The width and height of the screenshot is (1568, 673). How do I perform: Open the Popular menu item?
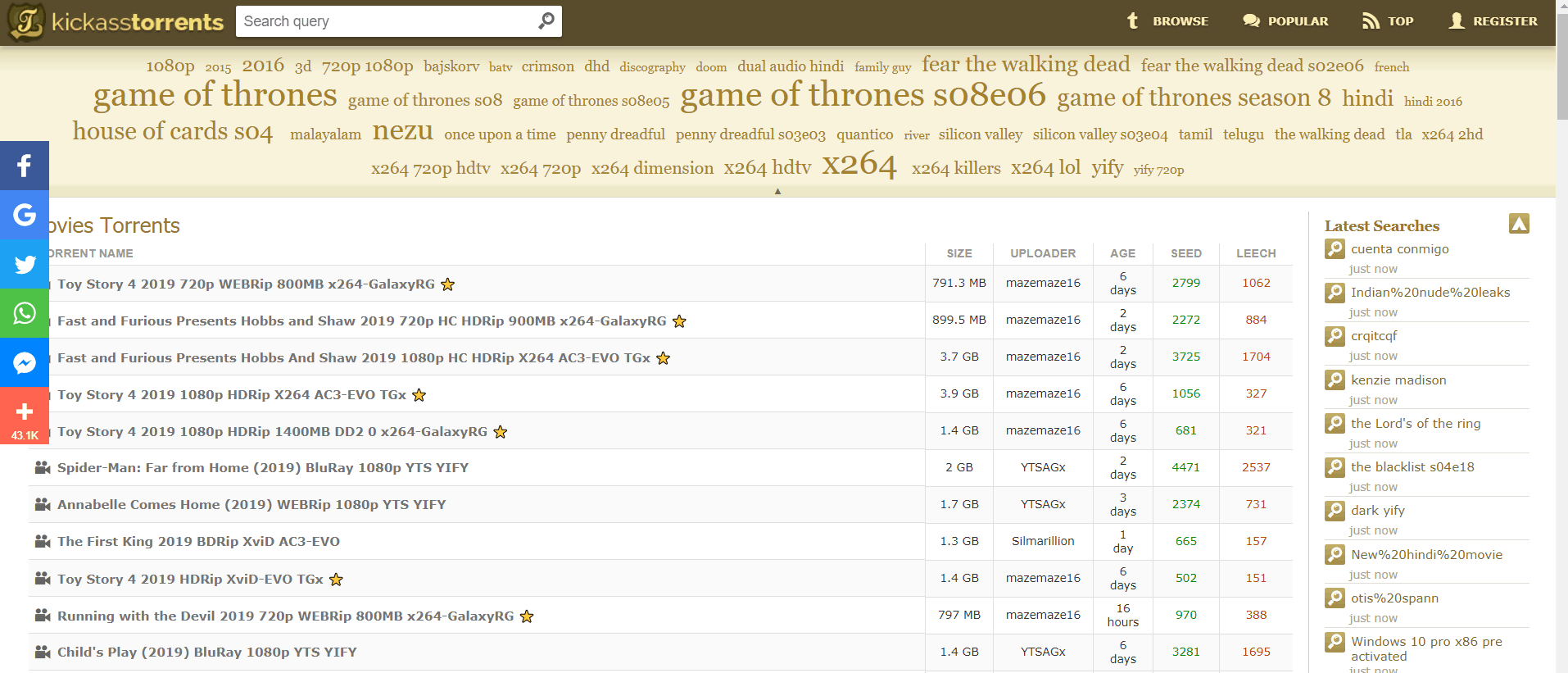click(x=1285, y=21)
